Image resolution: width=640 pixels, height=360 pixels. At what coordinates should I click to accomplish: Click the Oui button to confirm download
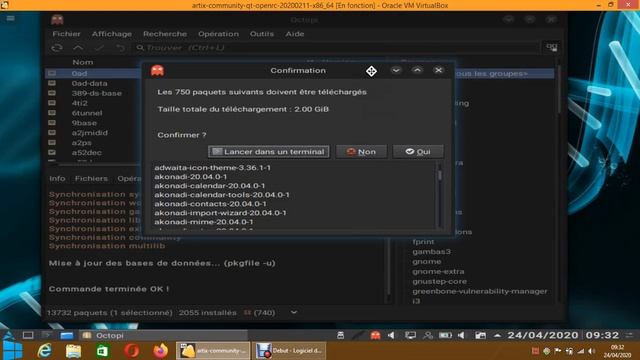[x=418, y=151]
